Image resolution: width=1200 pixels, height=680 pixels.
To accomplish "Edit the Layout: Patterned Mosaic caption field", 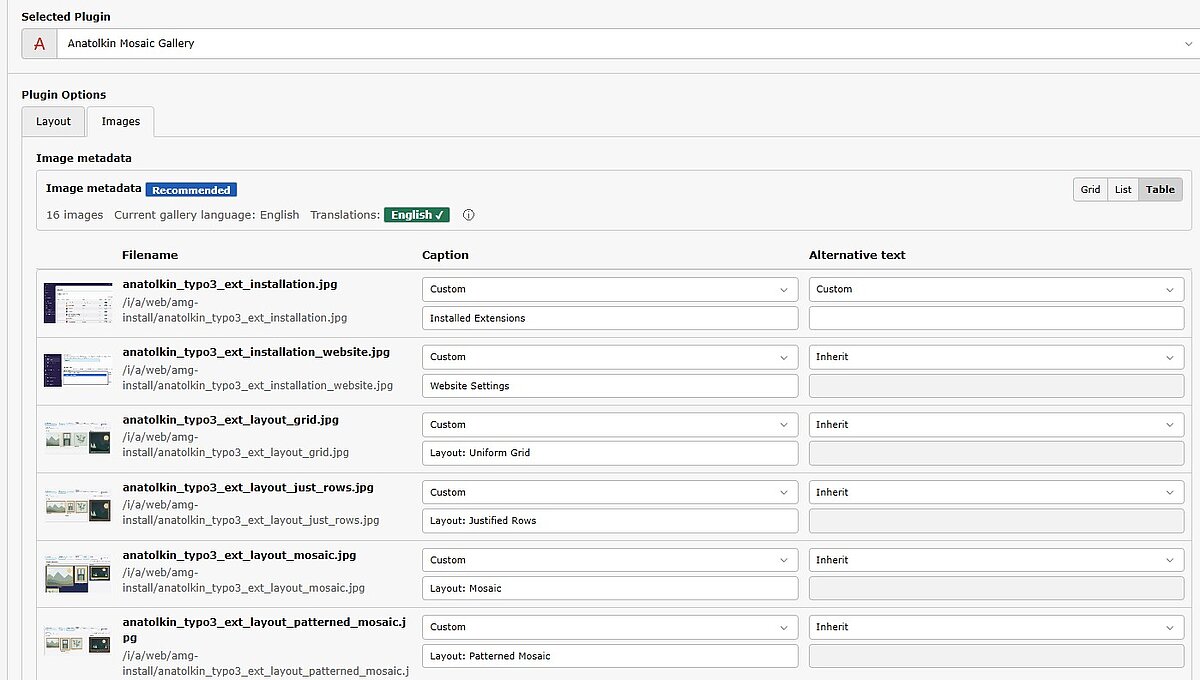I will coord(610,656).
